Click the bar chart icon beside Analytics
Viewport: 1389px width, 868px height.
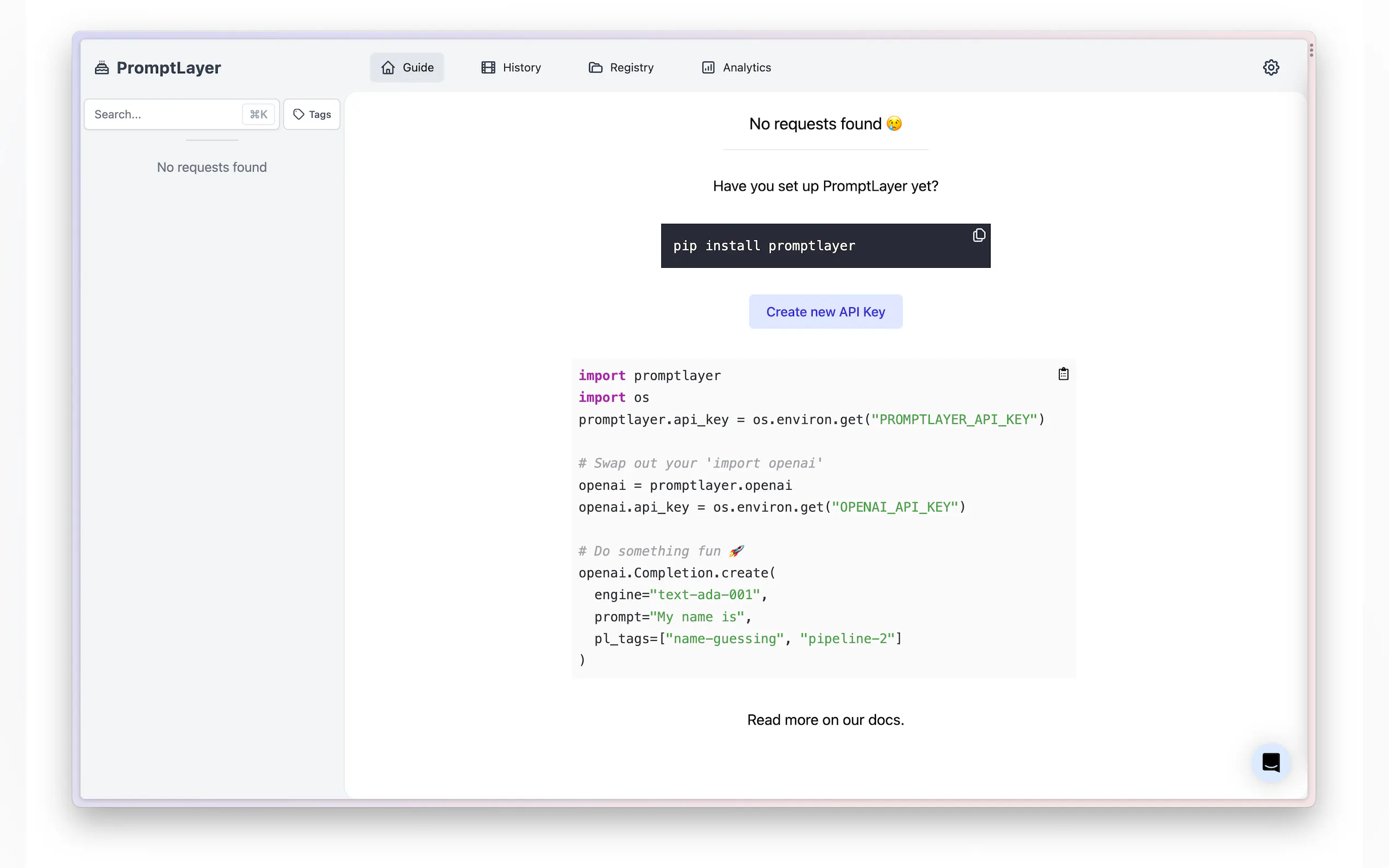point(708,68)
